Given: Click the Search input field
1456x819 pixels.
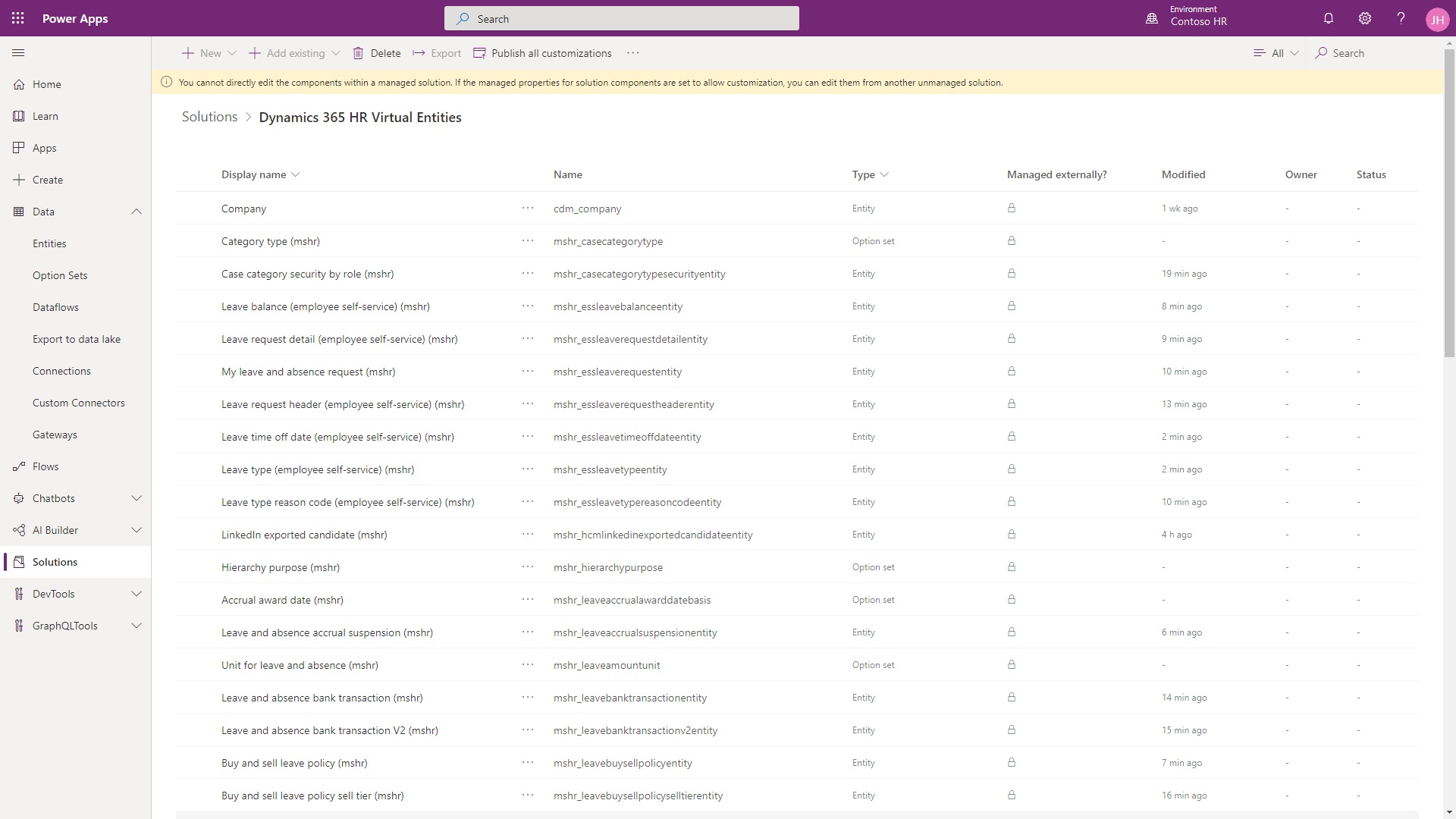Looking at the screenshot, I should [621, 18].
